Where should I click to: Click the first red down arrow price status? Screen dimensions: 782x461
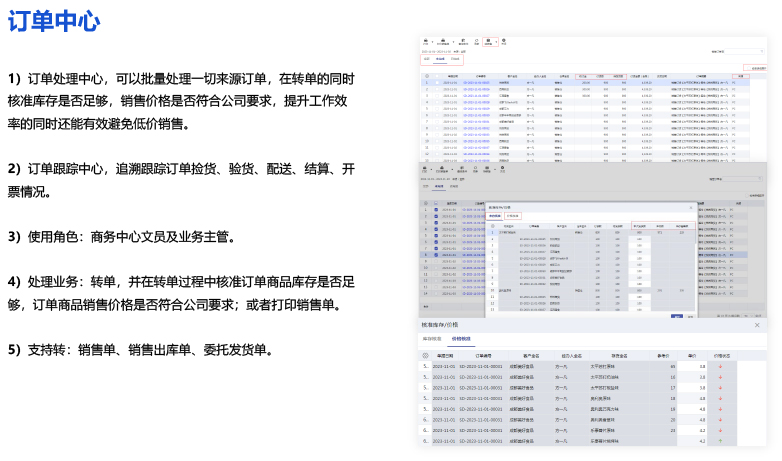[x=717, y=367]
